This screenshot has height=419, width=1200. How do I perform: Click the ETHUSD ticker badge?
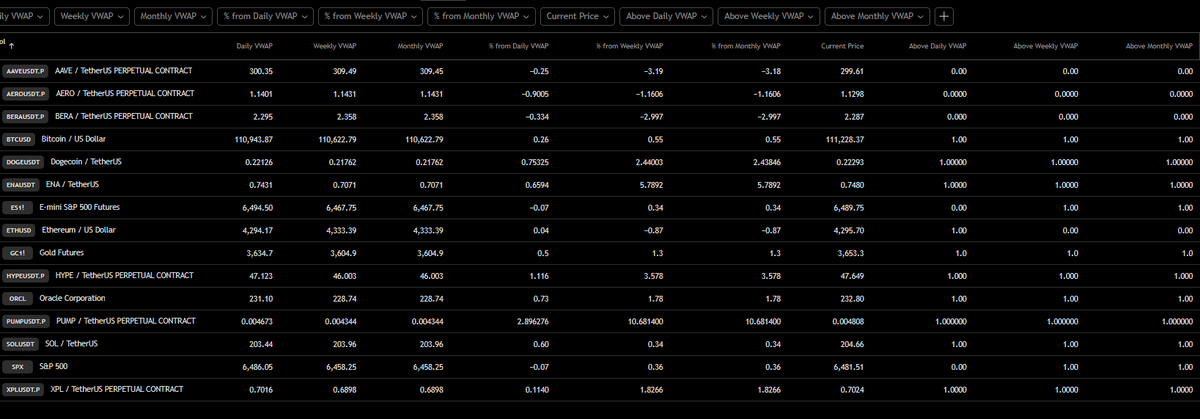coord(20,230)
